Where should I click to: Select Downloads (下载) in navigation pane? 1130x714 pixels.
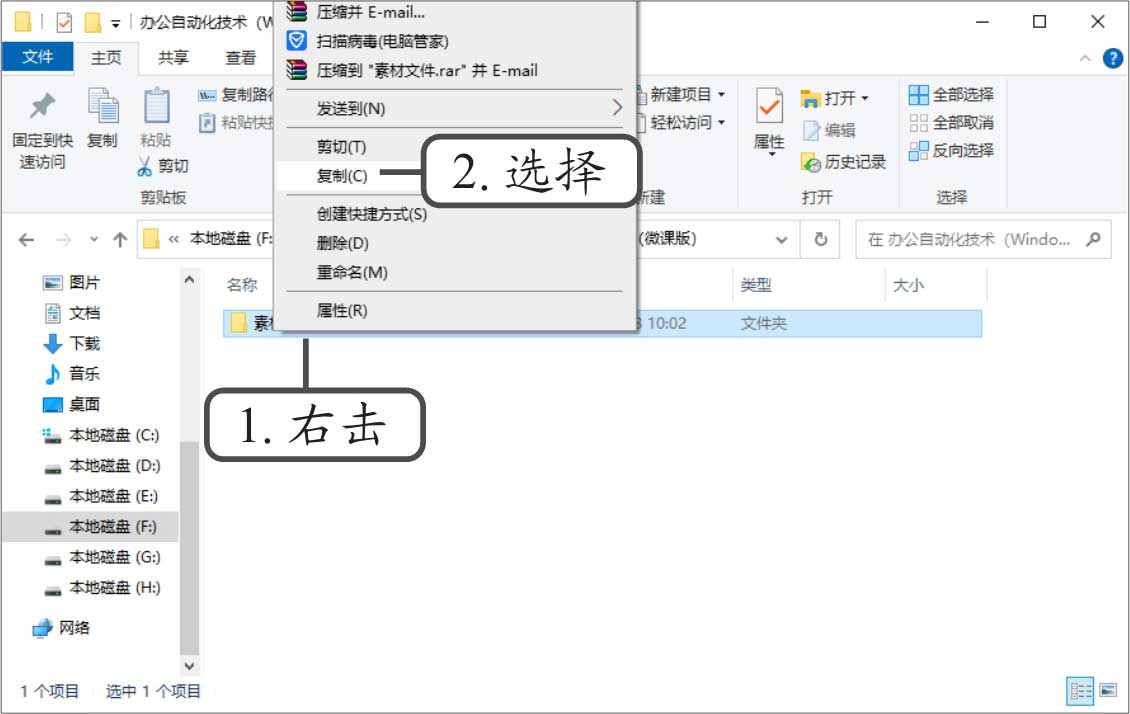(x=72, y=344)
